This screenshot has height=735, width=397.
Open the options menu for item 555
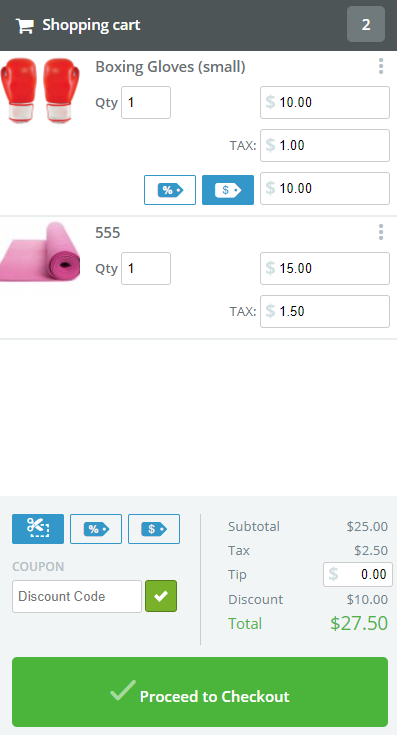click(x=381, y=232)
